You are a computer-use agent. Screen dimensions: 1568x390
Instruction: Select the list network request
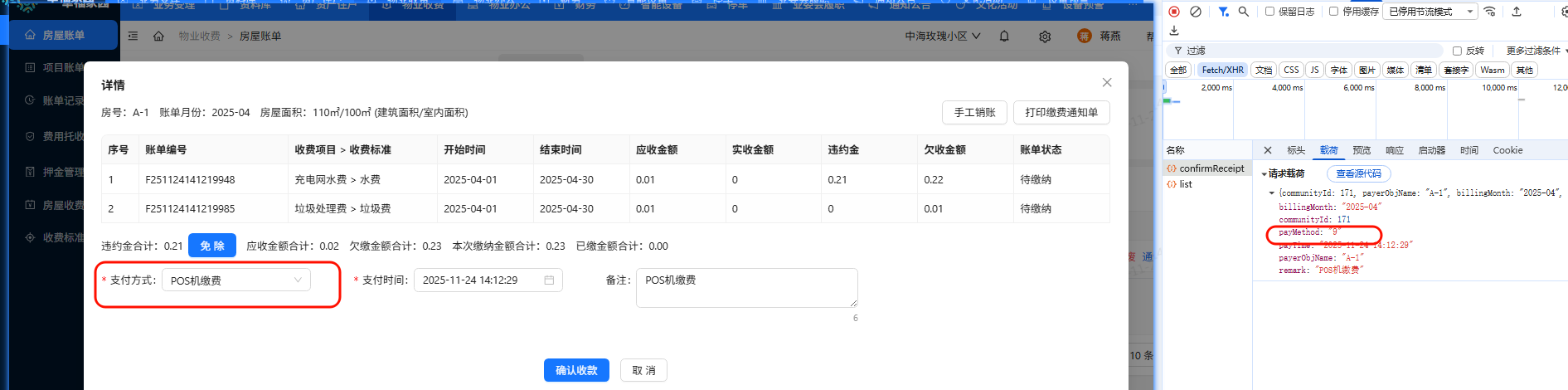(x=1207, y=184)
